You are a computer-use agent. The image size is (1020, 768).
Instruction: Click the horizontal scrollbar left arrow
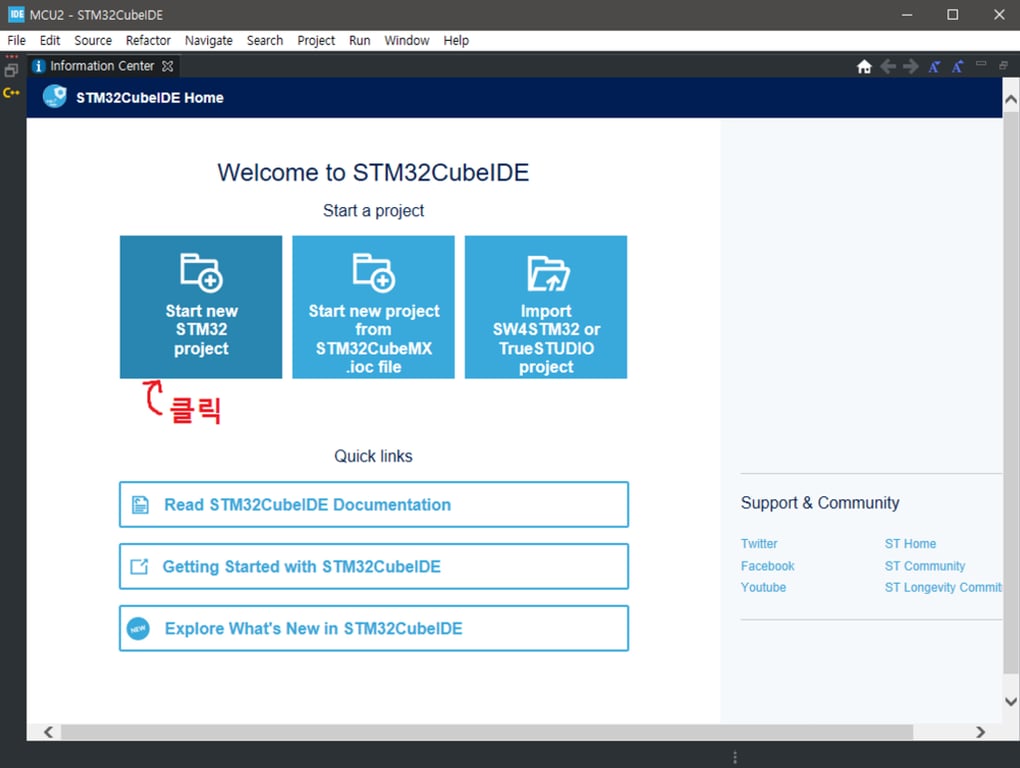tap(48, 732)
